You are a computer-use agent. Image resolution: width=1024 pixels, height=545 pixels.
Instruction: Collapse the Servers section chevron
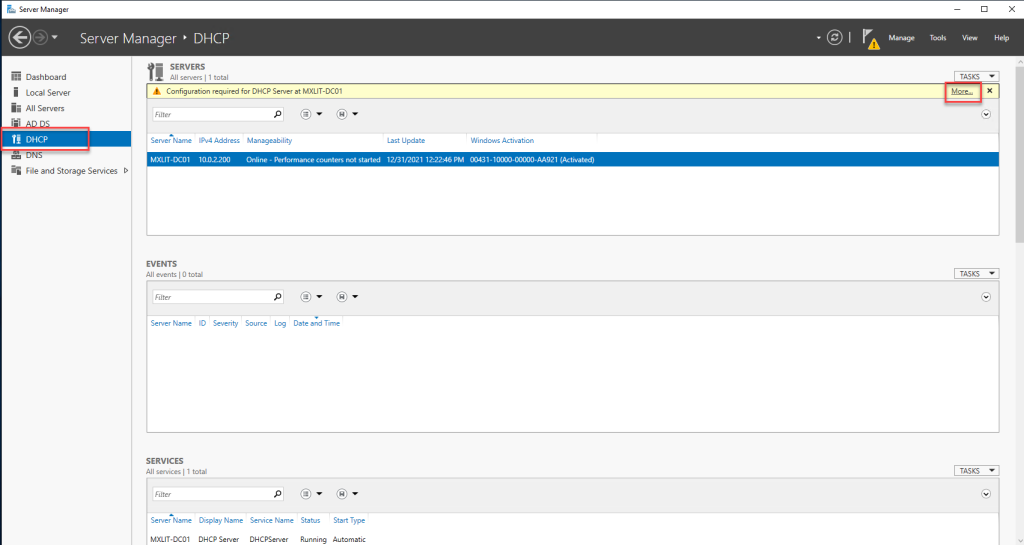pyautogui.click(x=986, y=114)
